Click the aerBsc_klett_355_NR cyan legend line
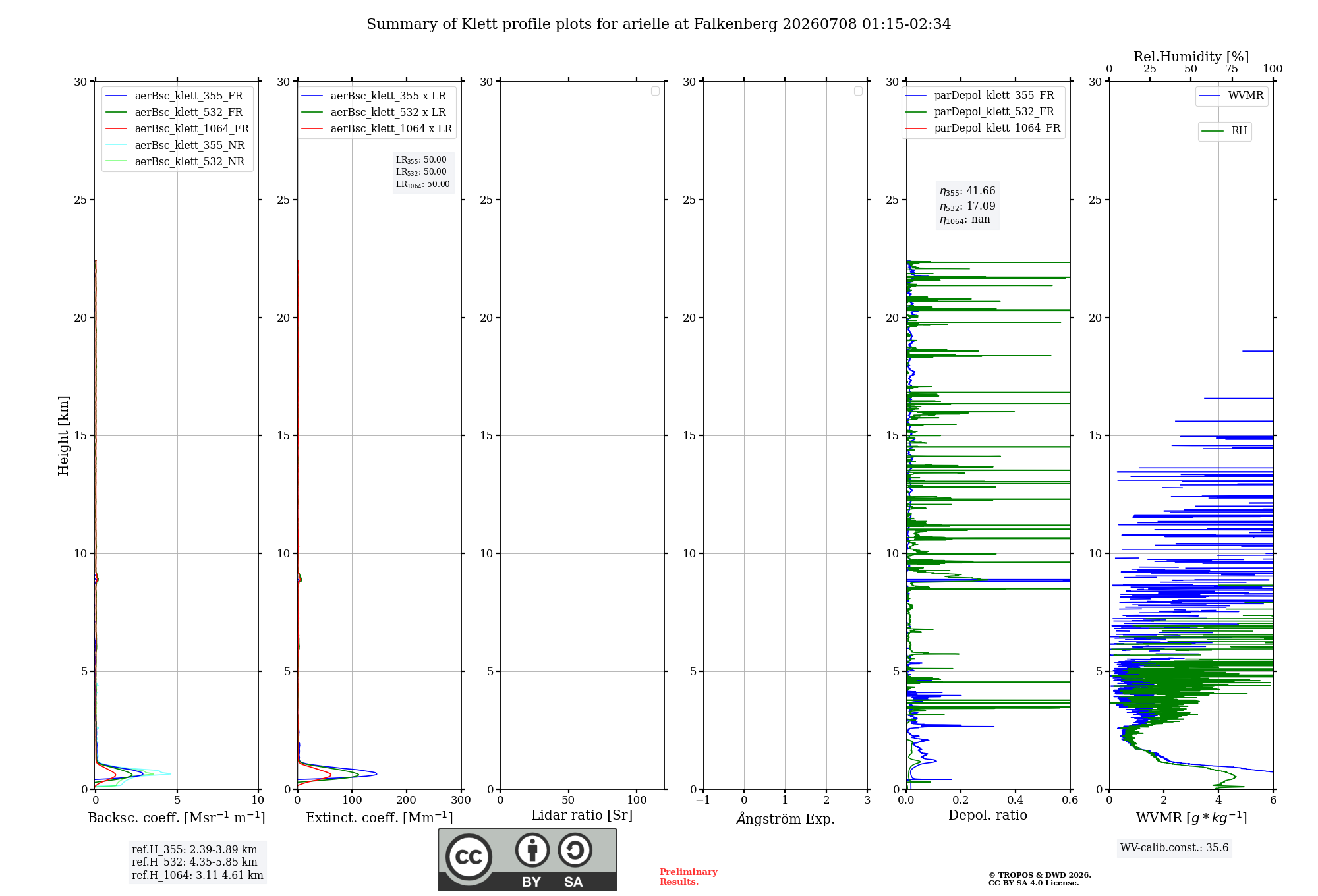 pyautogui.click(x=117, y=145)
